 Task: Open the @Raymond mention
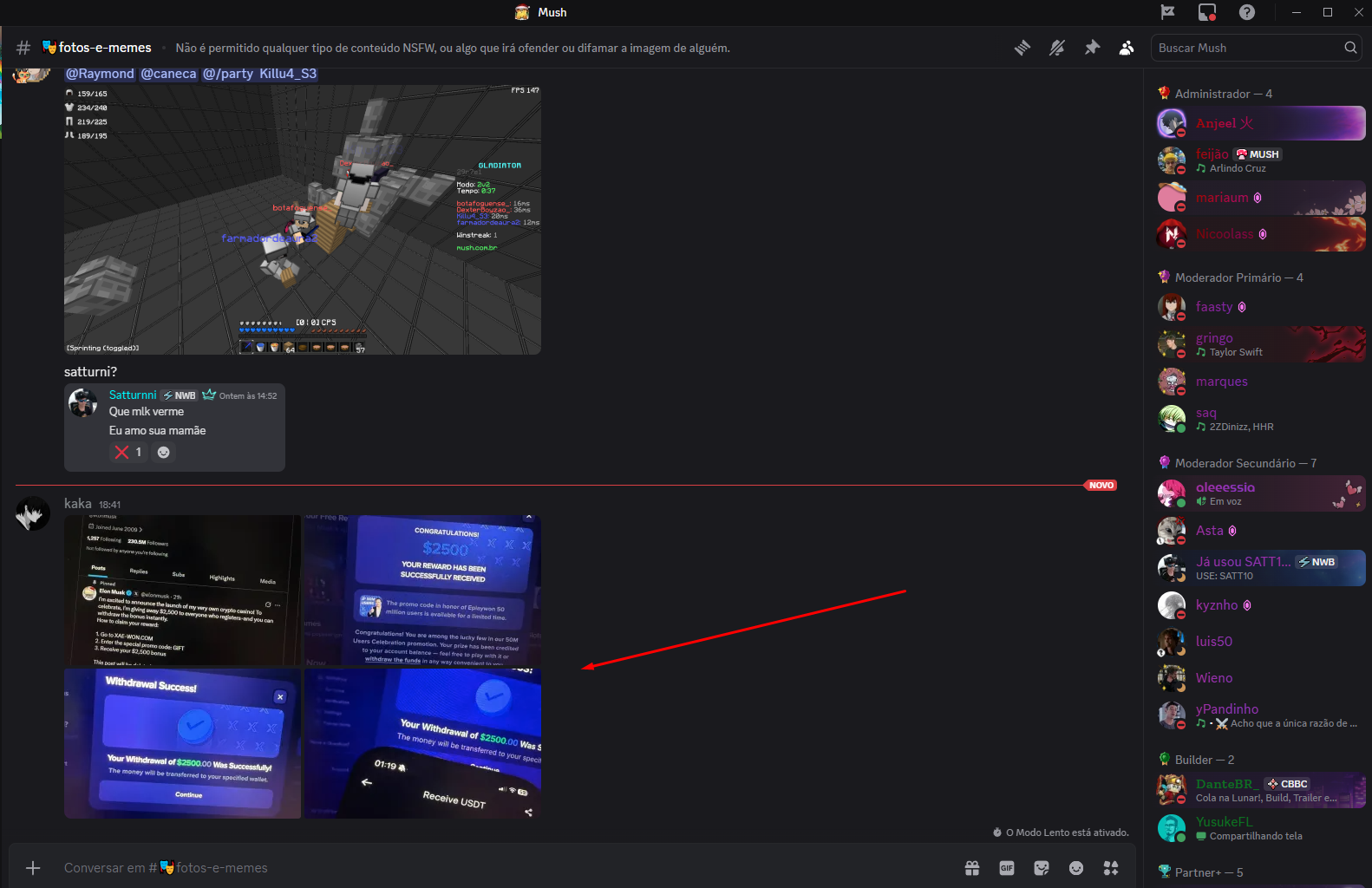tap(100, 74)
